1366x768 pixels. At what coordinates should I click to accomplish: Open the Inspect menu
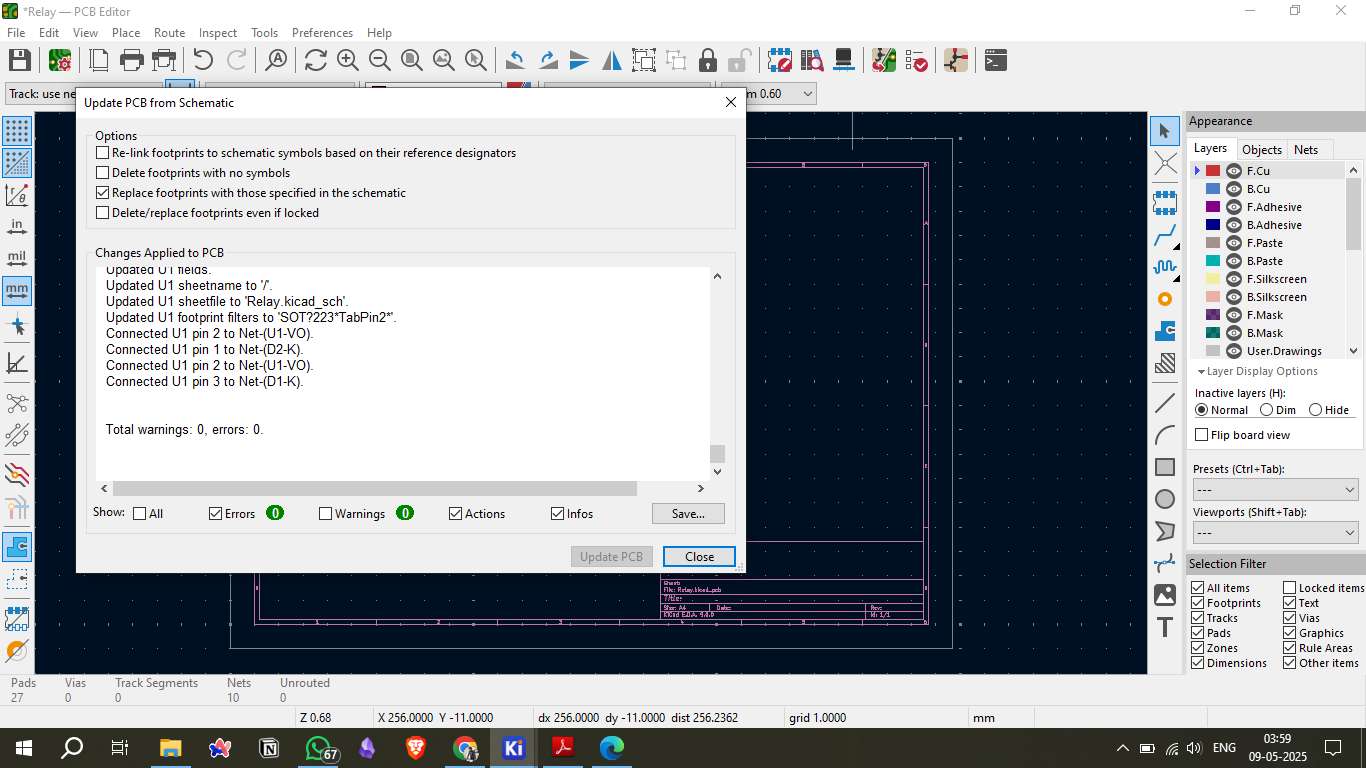pyautogui.click(x=218, y=33)
